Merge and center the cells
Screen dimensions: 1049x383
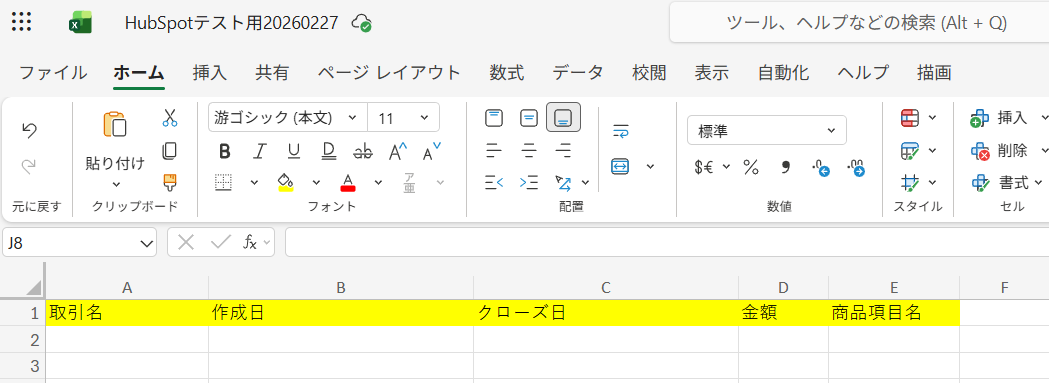(620, 166)
